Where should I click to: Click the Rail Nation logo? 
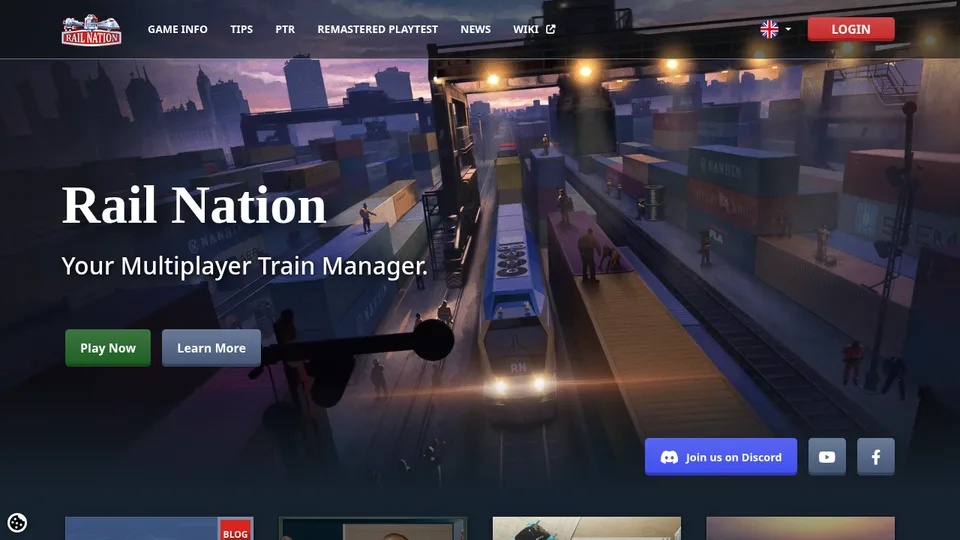coord(91,29)
